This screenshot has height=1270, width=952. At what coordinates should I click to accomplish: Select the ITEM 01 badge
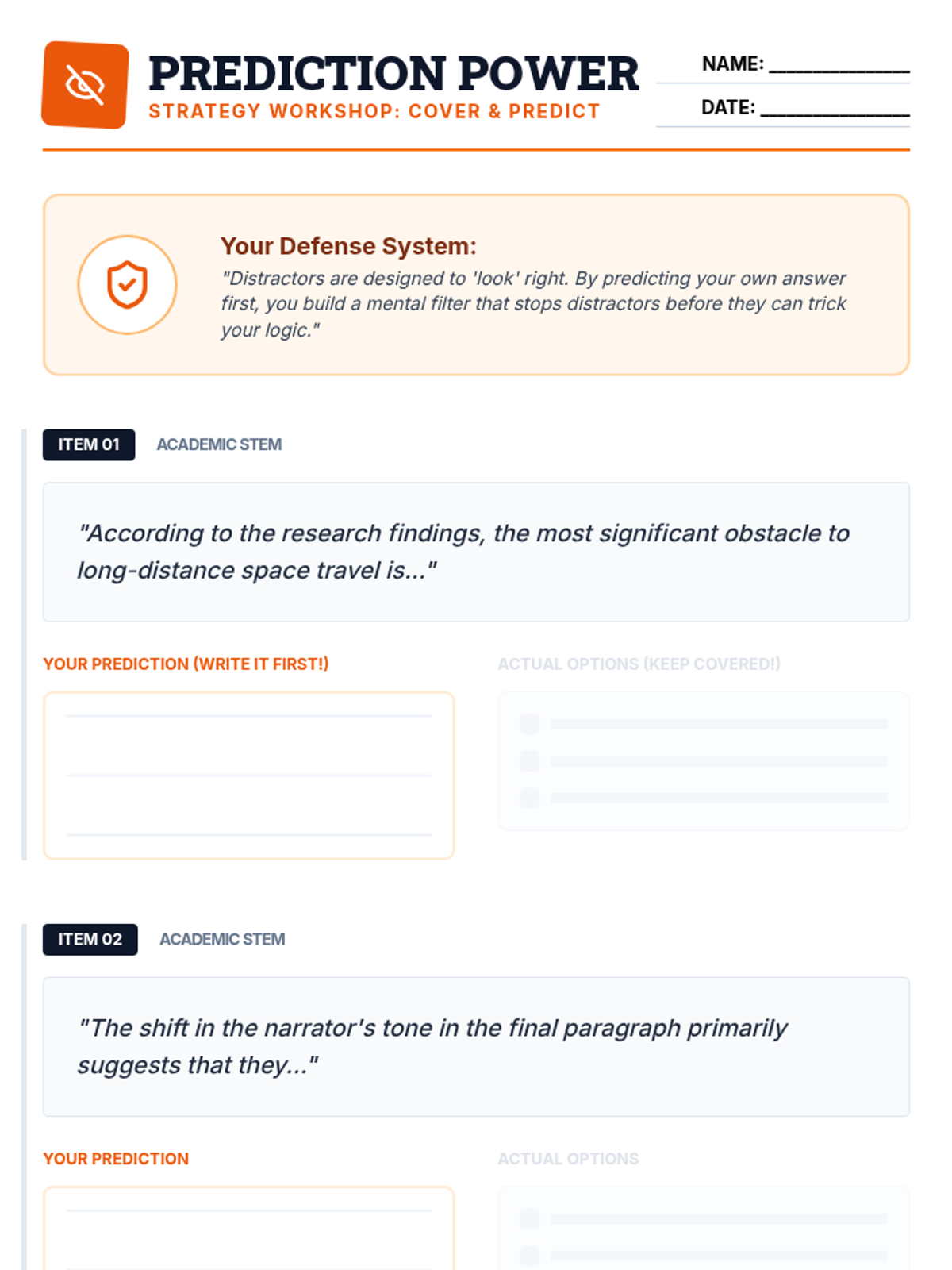(89, 444)
